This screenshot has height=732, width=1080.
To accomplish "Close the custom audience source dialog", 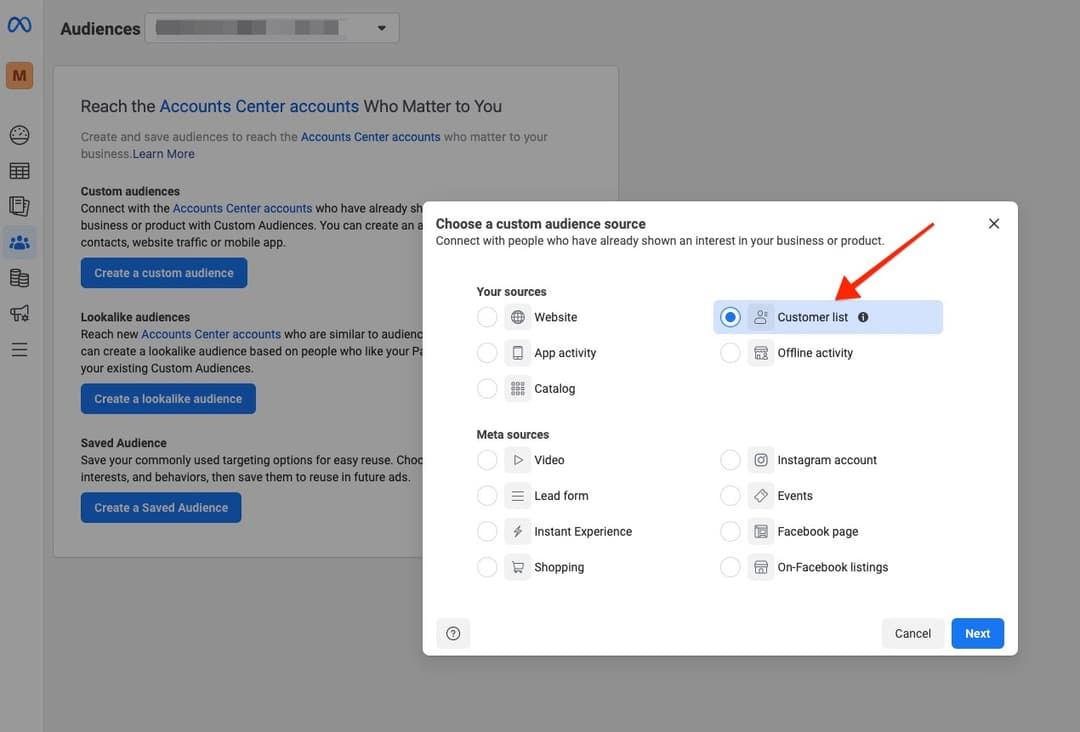I will (993, 224).
